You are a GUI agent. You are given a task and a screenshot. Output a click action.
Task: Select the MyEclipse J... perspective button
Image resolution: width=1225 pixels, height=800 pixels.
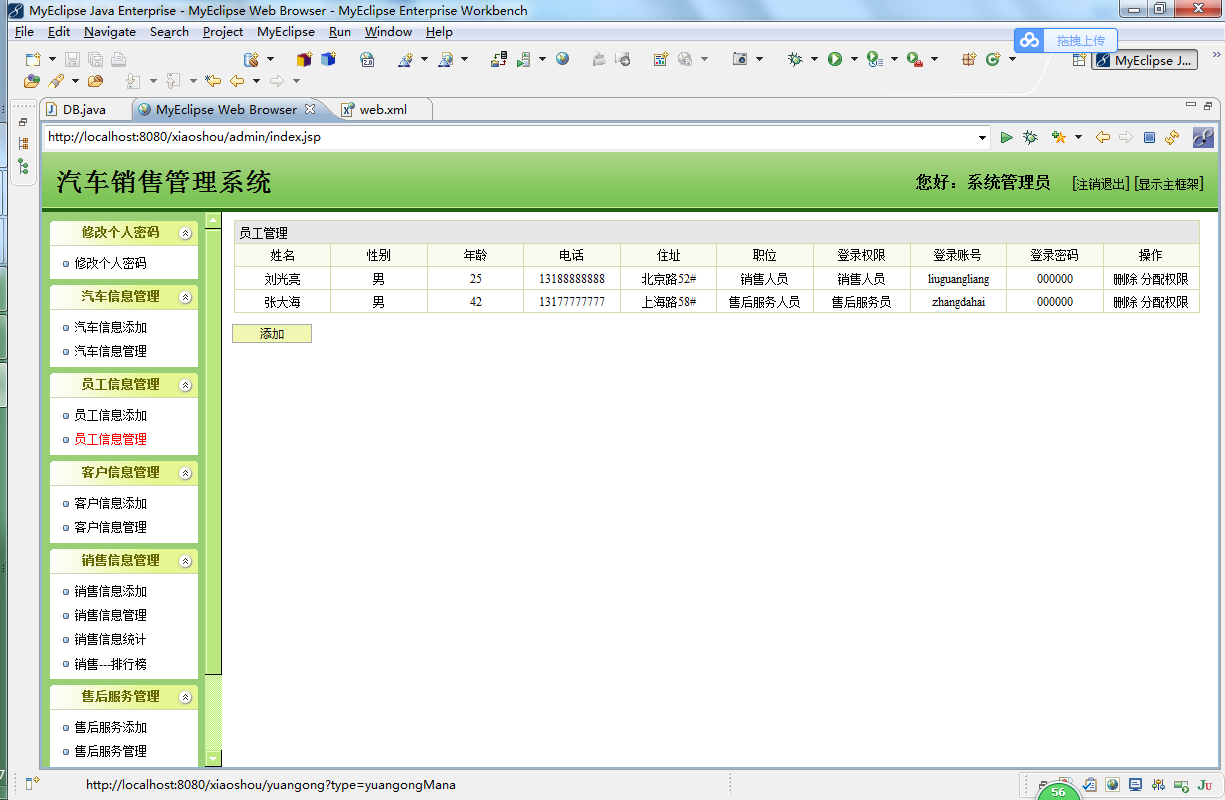click(1144, 60)
